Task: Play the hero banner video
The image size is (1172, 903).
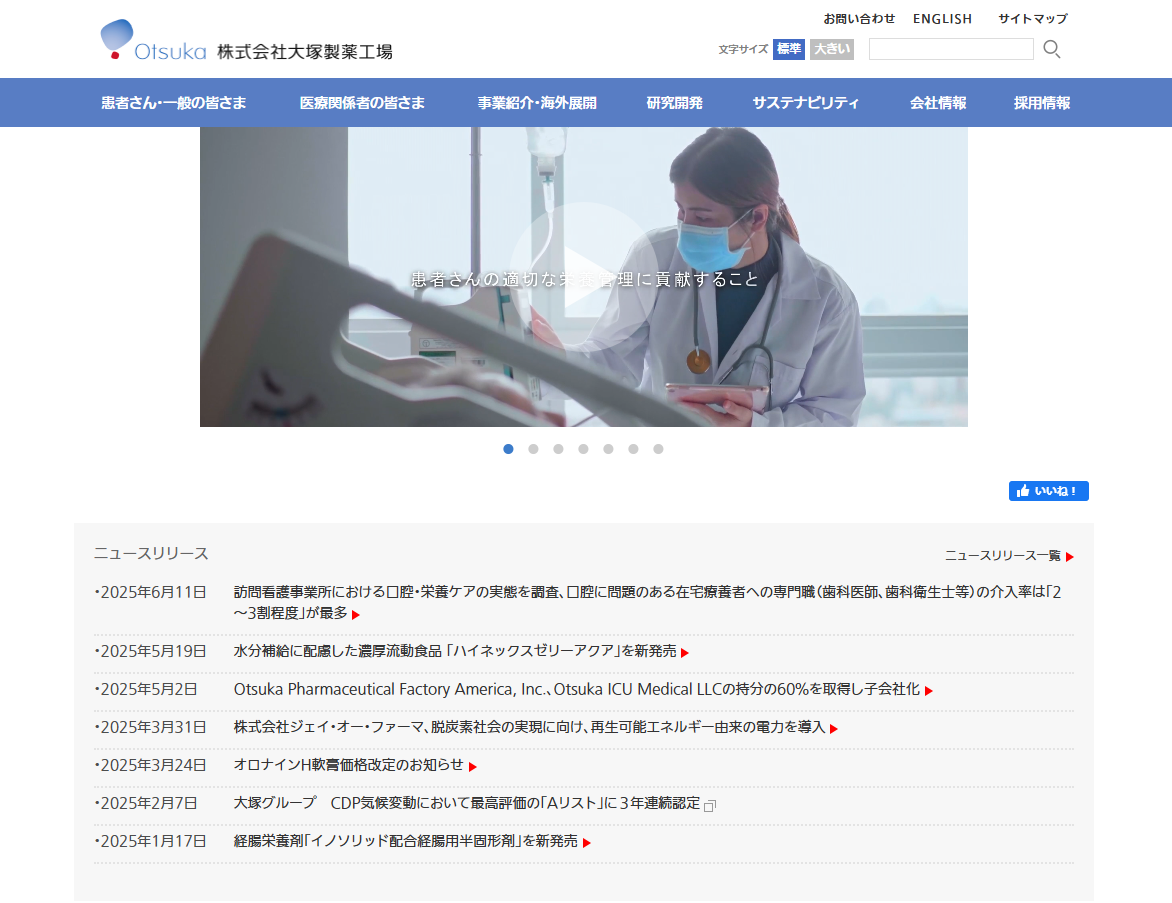Action: (584, 277)
